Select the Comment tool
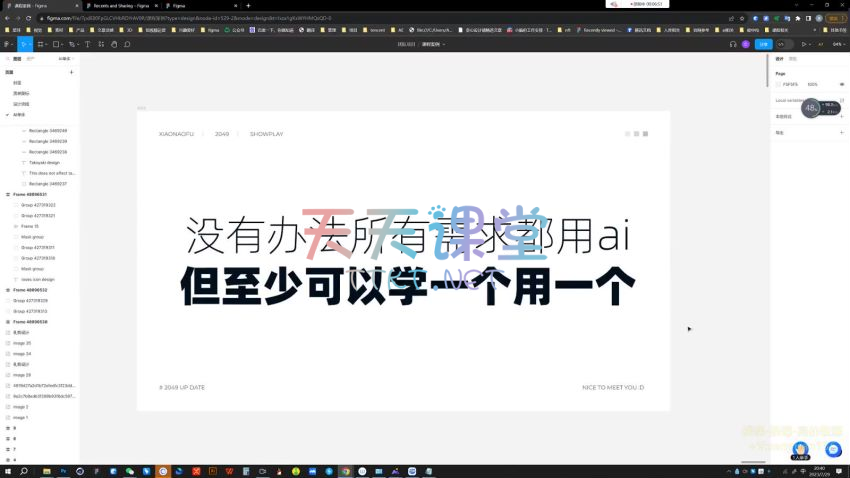850x478 pixels. pos(127,44)
